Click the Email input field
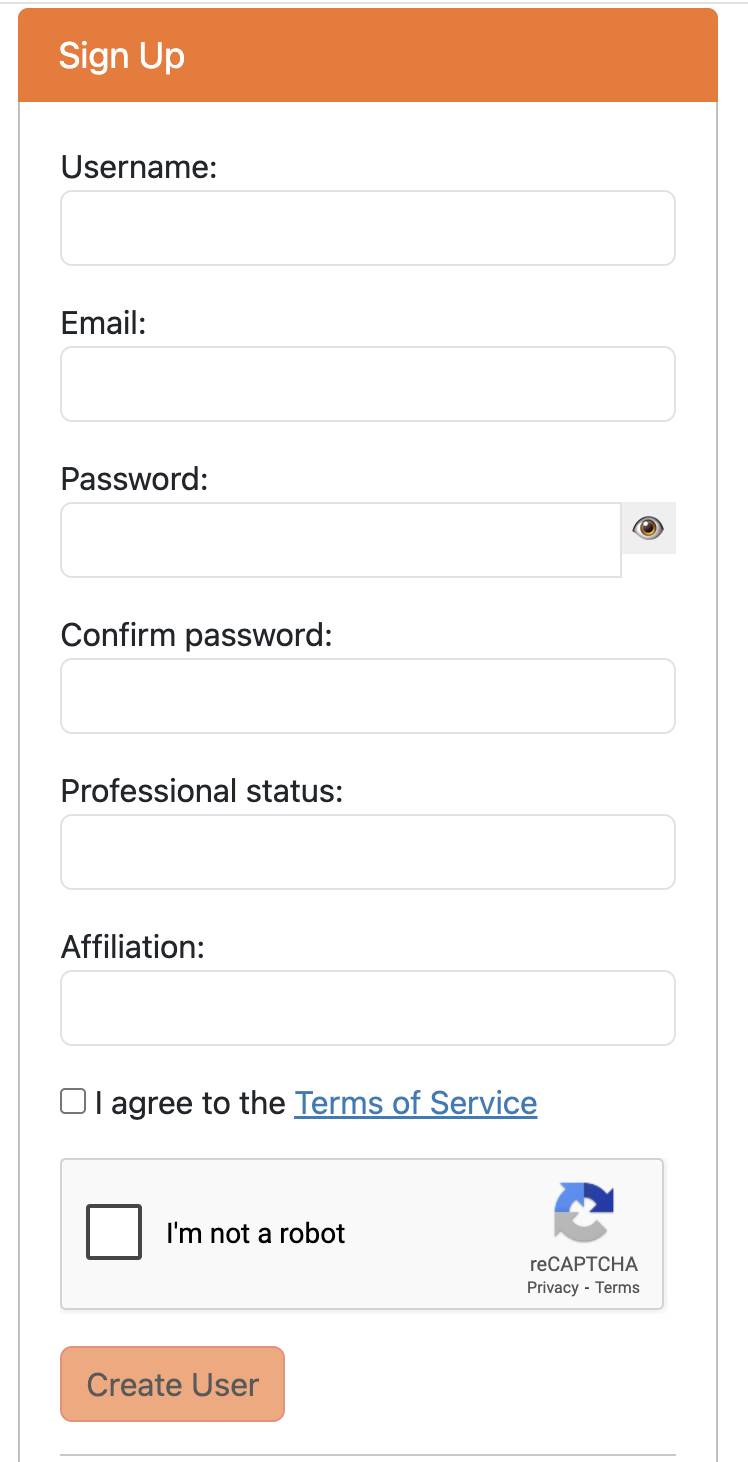The image size is (748, 1462). pos(367,383)
